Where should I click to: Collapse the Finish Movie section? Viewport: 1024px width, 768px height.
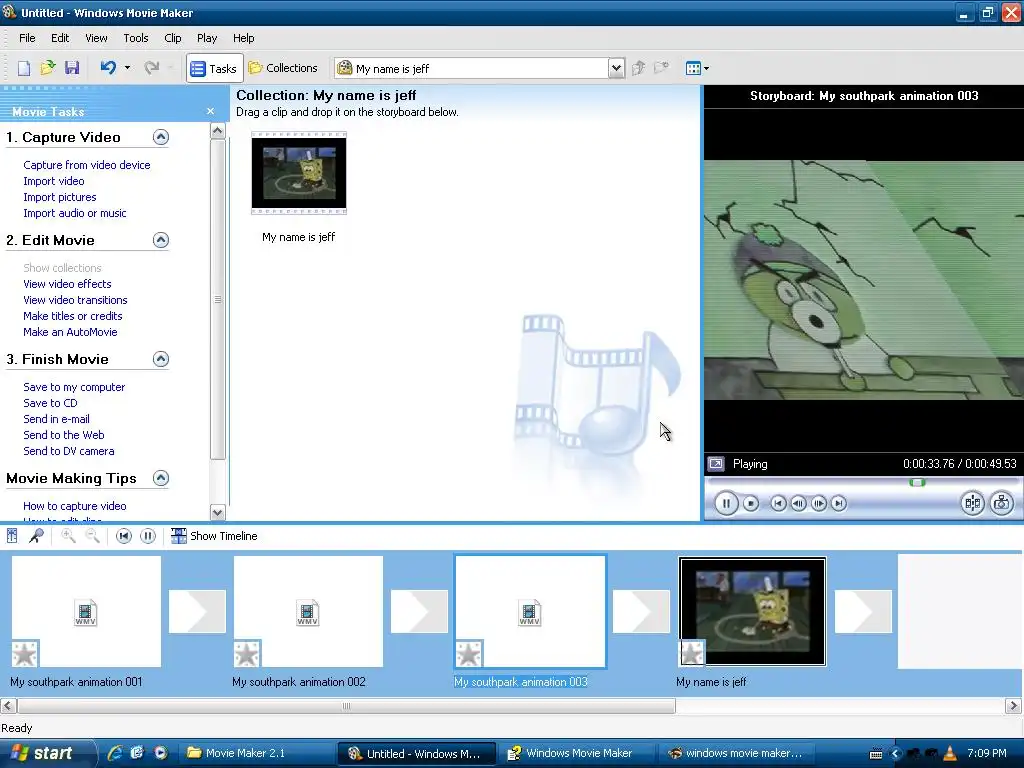(161, 359)
